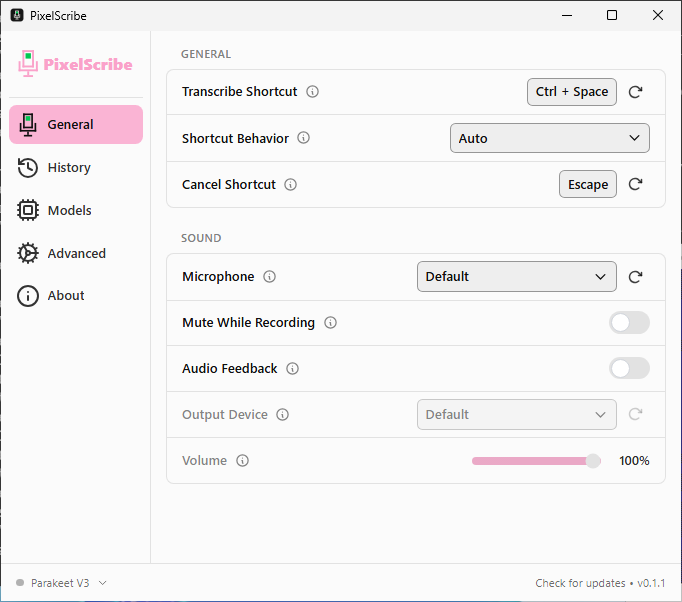Turn on Audio Feedback toggle
This screenshot has width=682, height=602.
pos(629,368)
